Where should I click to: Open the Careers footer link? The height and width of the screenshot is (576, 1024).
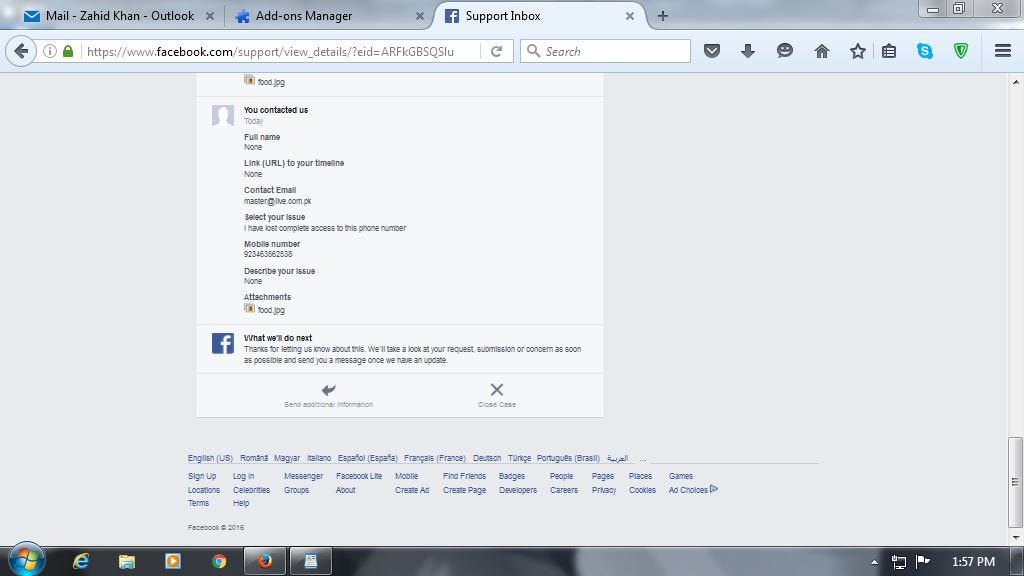564,490
